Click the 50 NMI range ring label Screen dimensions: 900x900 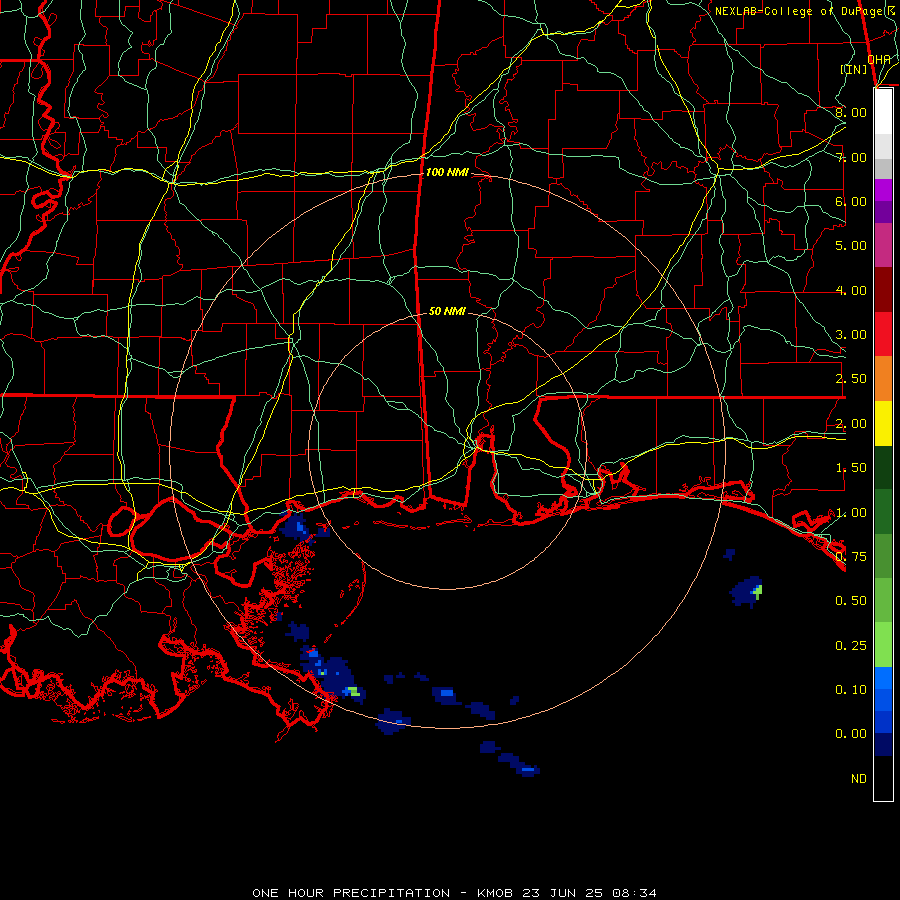click(447, 311)
